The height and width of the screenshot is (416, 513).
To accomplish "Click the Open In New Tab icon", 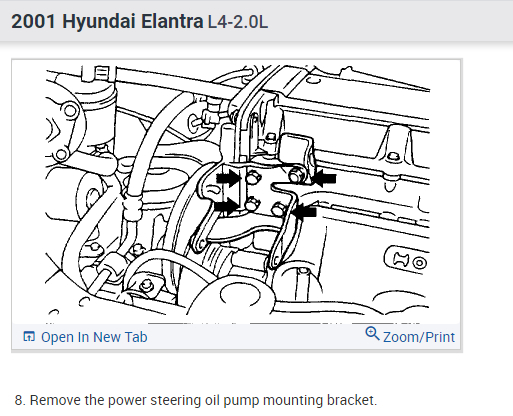I will (x=29, y=337).
